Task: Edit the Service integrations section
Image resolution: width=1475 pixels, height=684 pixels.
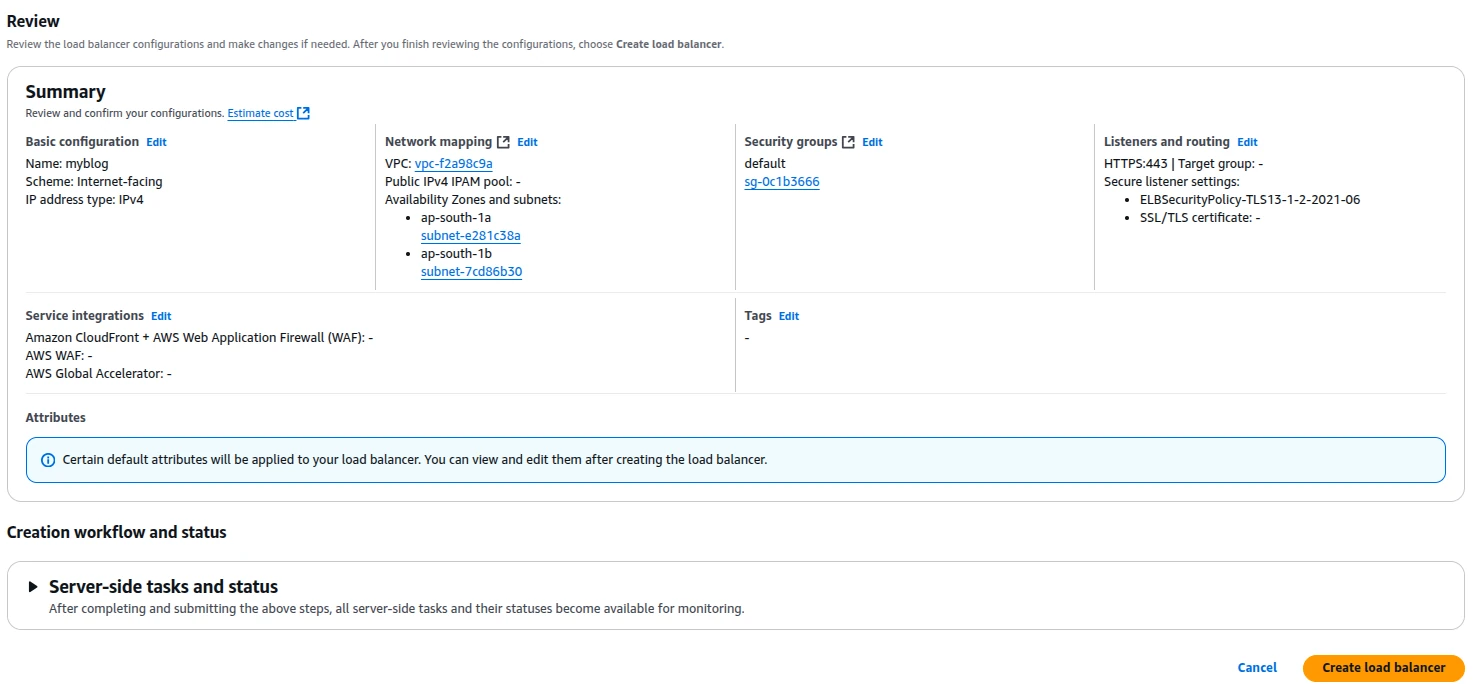Action: click(x=161, y=317)
